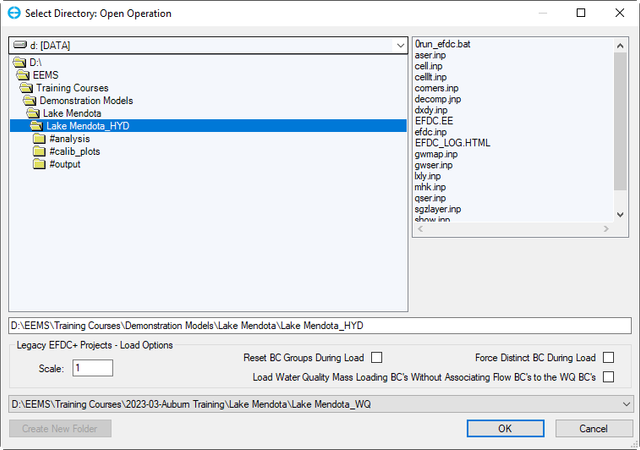Select qser.inp in file list

tap(430, 198)
